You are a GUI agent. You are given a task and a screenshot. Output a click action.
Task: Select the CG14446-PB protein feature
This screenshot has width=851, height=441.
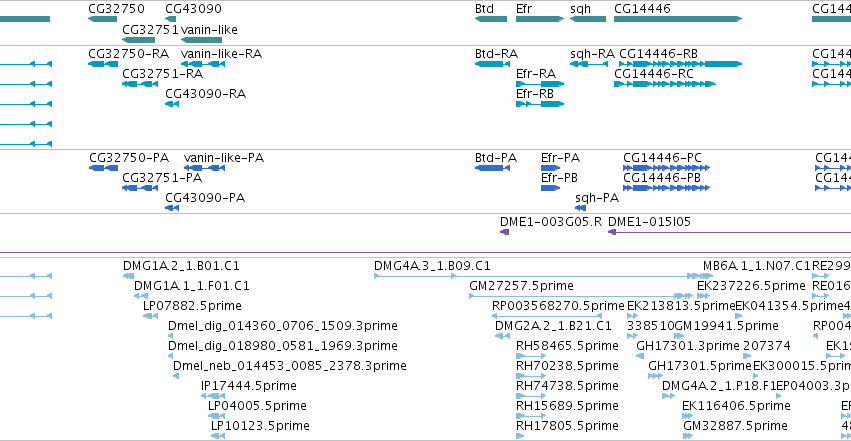(x=666, y=188)
